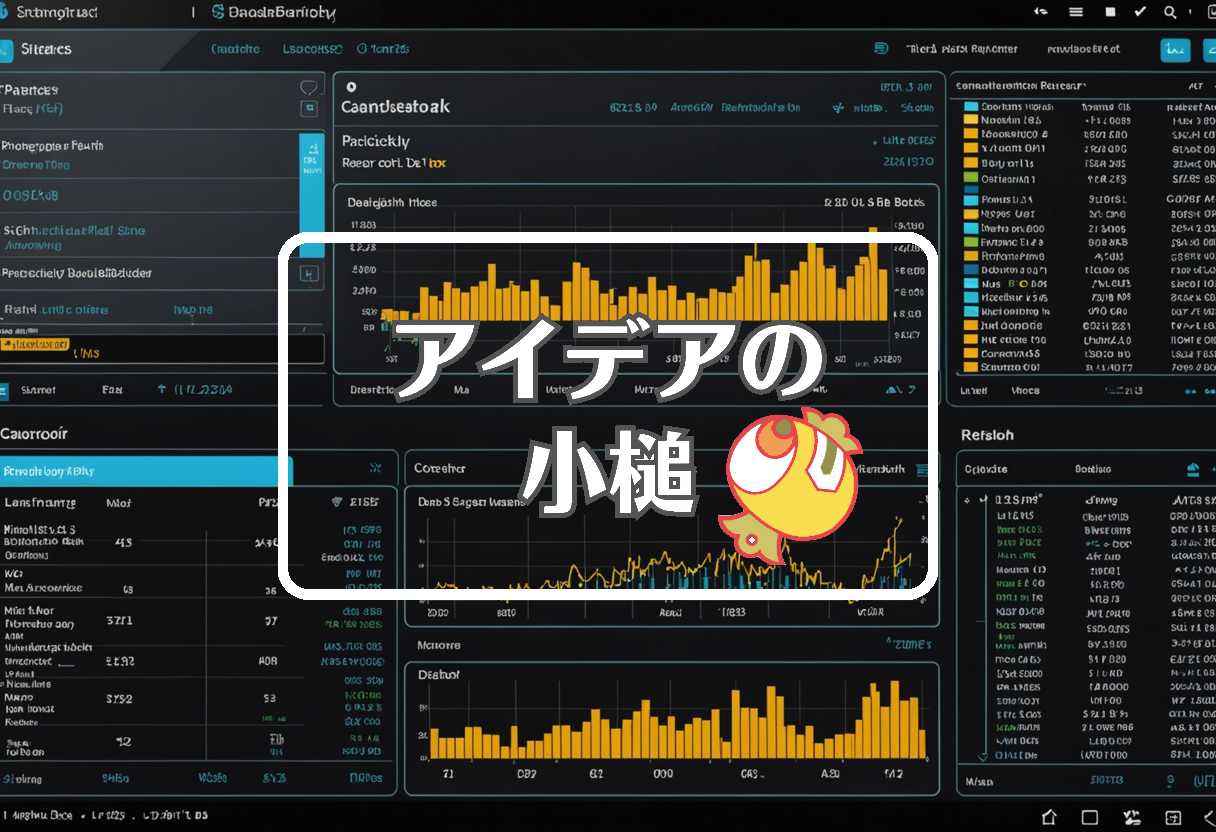
Task: Expand the chevron arrow at bottom right corner
Action: tap(1207, 816)
